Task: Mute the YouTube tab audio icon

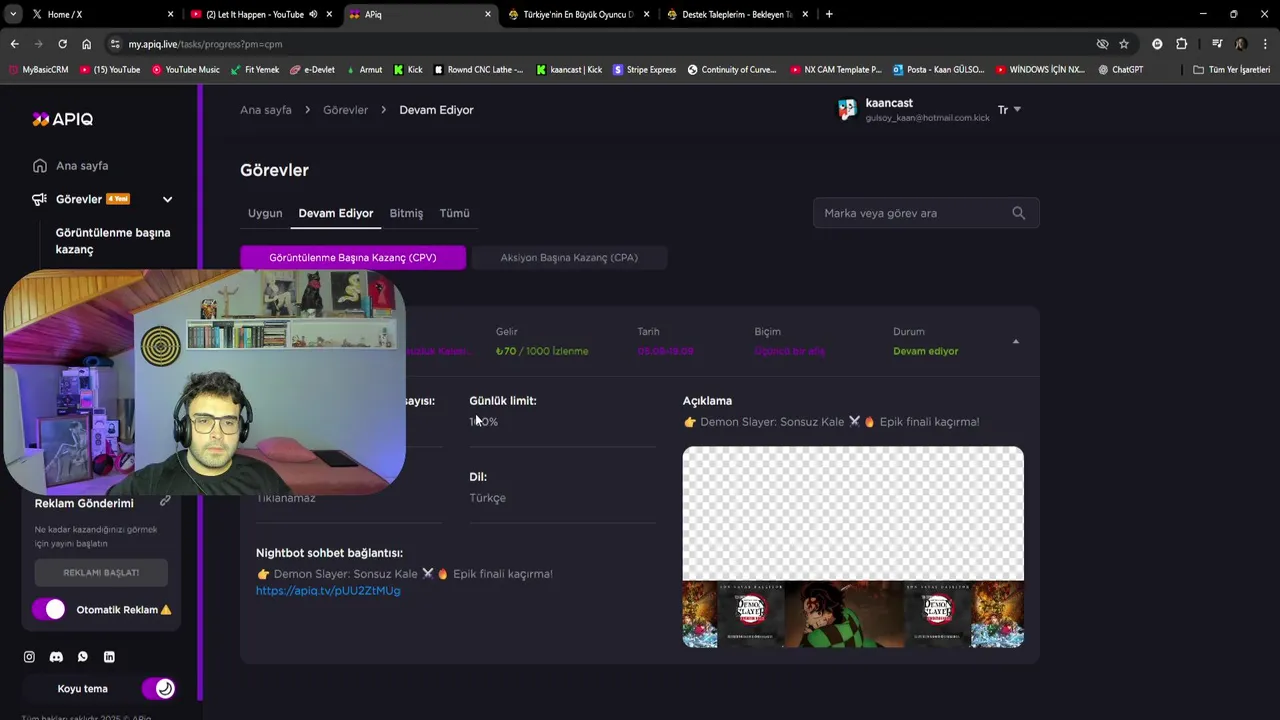Action: pos(313,14)
